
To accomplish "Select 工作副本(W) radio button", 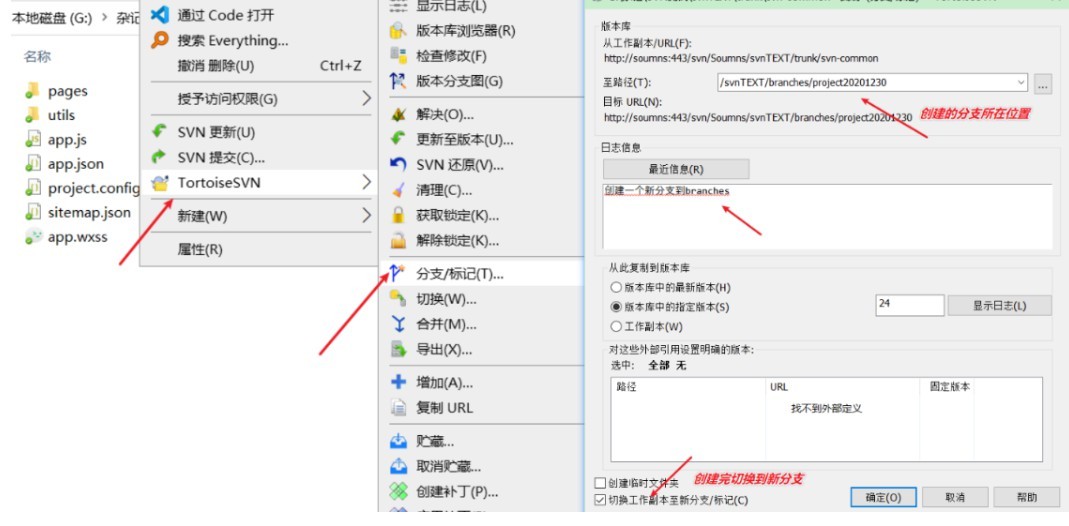I will [616, 326].
